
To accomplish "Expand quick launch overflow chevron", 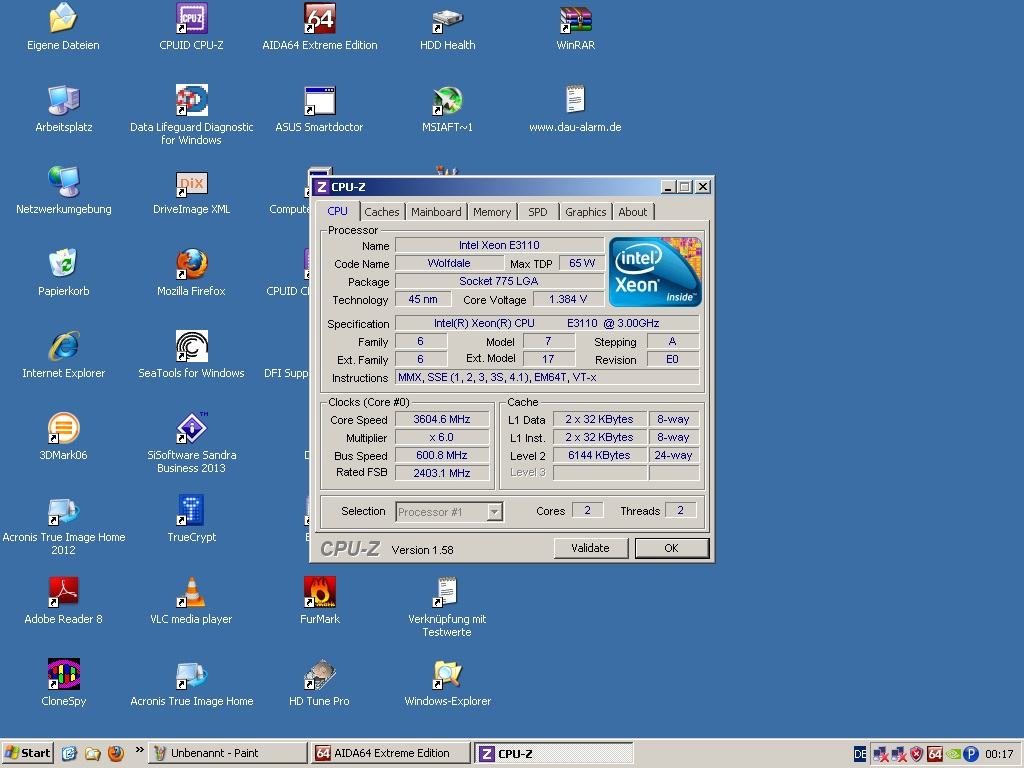I will click(139, 750).
